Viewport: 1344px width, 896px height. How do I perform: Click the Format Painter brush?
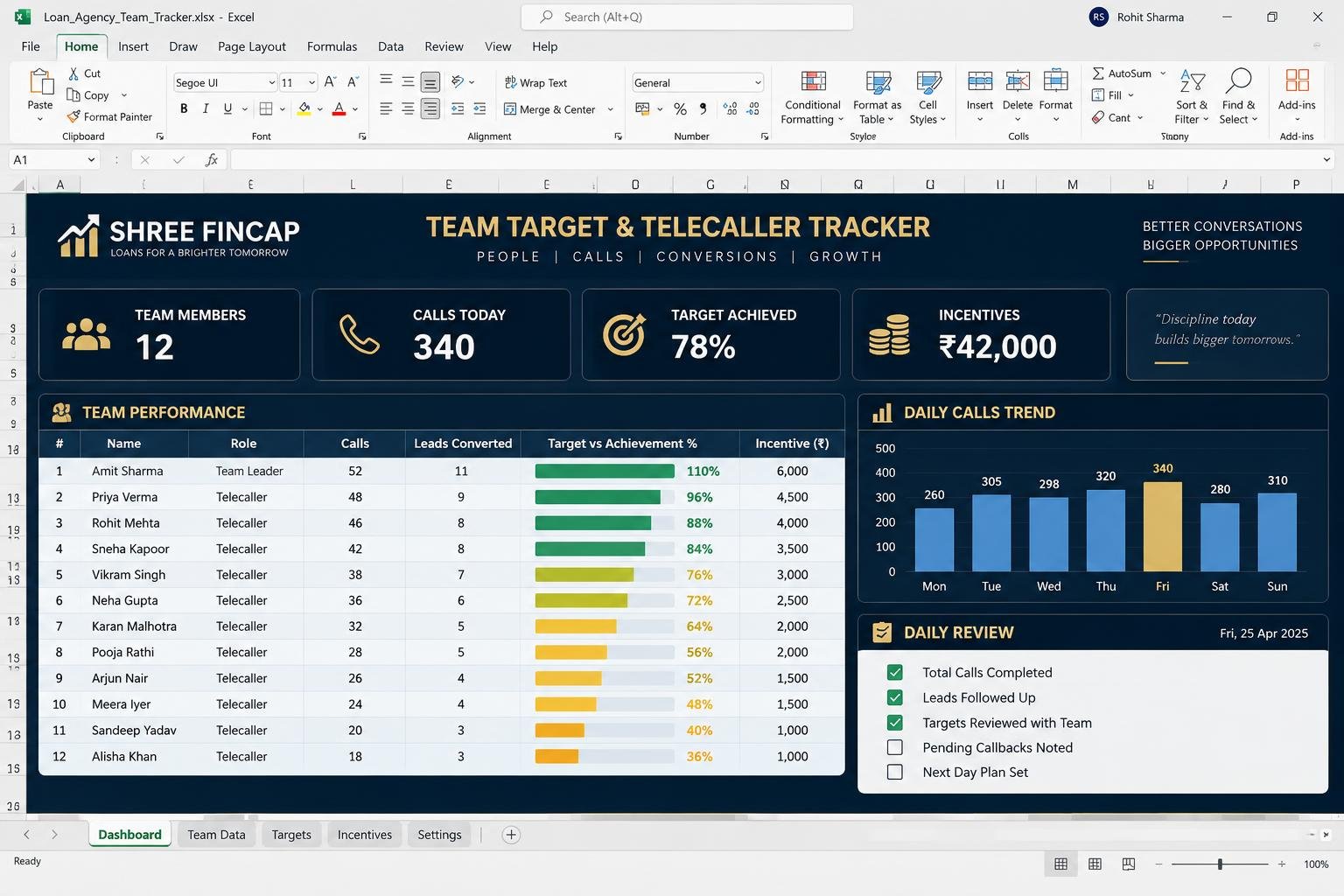click(x=73, y=116)
